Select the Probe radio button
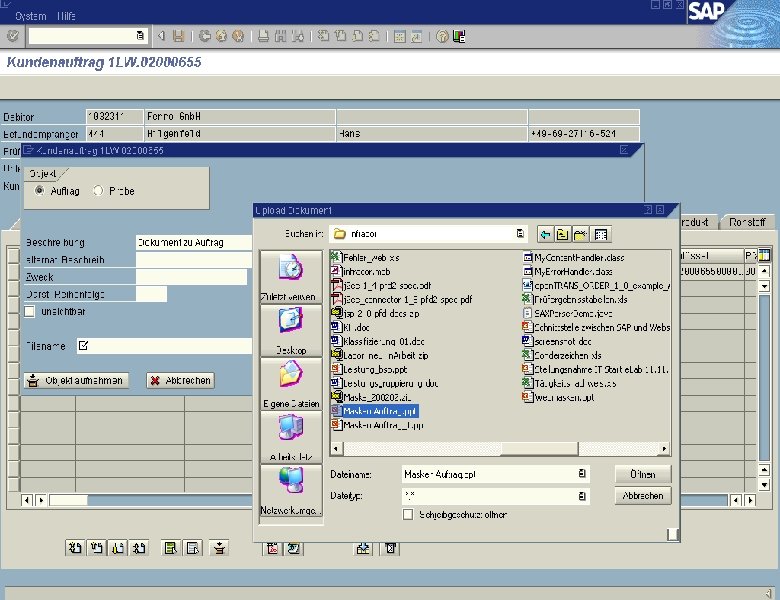The height and width of the screenshot is (600, 780). pyautogui.click(x=98, y=191)
